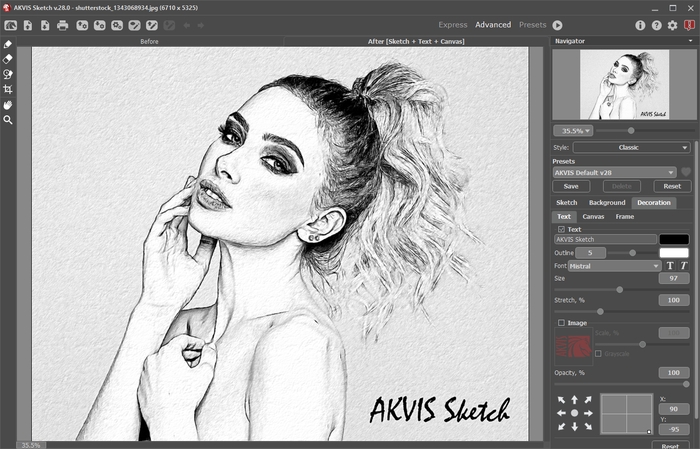Select the stroke direction pencil tool
This screenshot has height=449, width=700.
point(8,44)
